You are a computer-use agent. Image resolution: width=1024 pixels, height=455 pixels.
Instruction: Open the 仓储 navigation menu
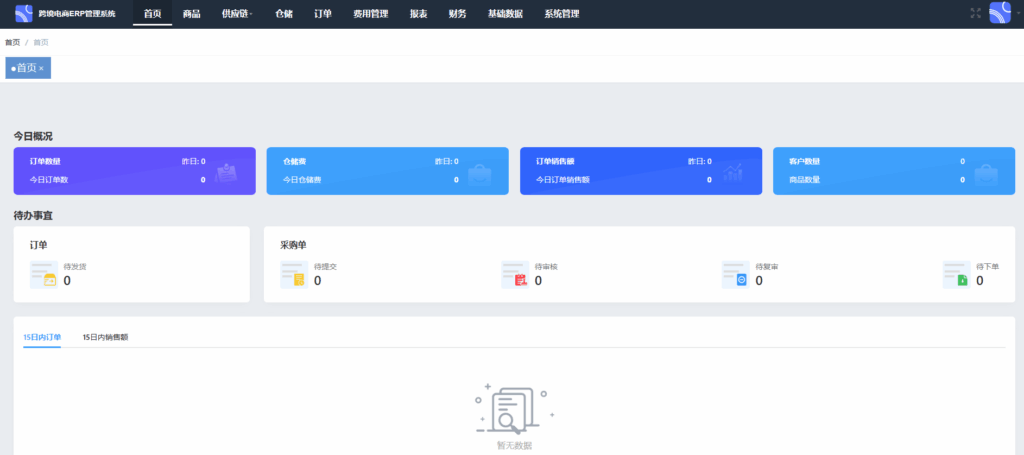tap(283, 14)
